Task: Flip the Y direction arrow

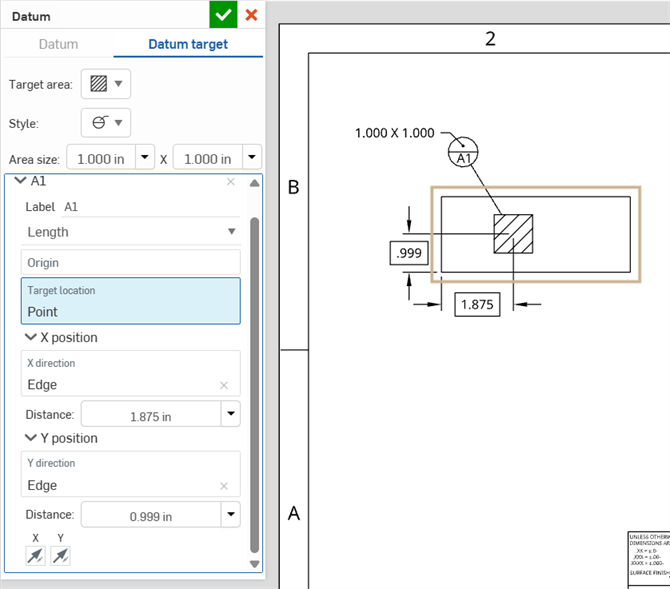Action: (60, 555)
